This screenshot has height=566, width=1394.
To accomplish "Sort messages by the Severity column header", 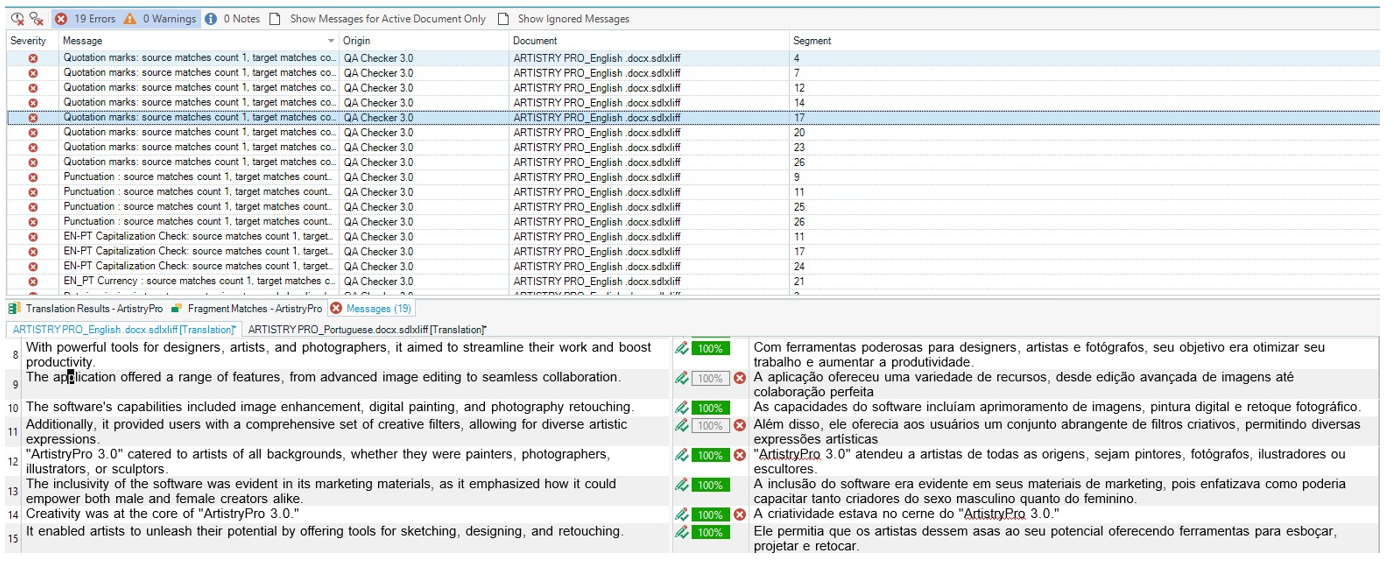I will click(29, 41).
